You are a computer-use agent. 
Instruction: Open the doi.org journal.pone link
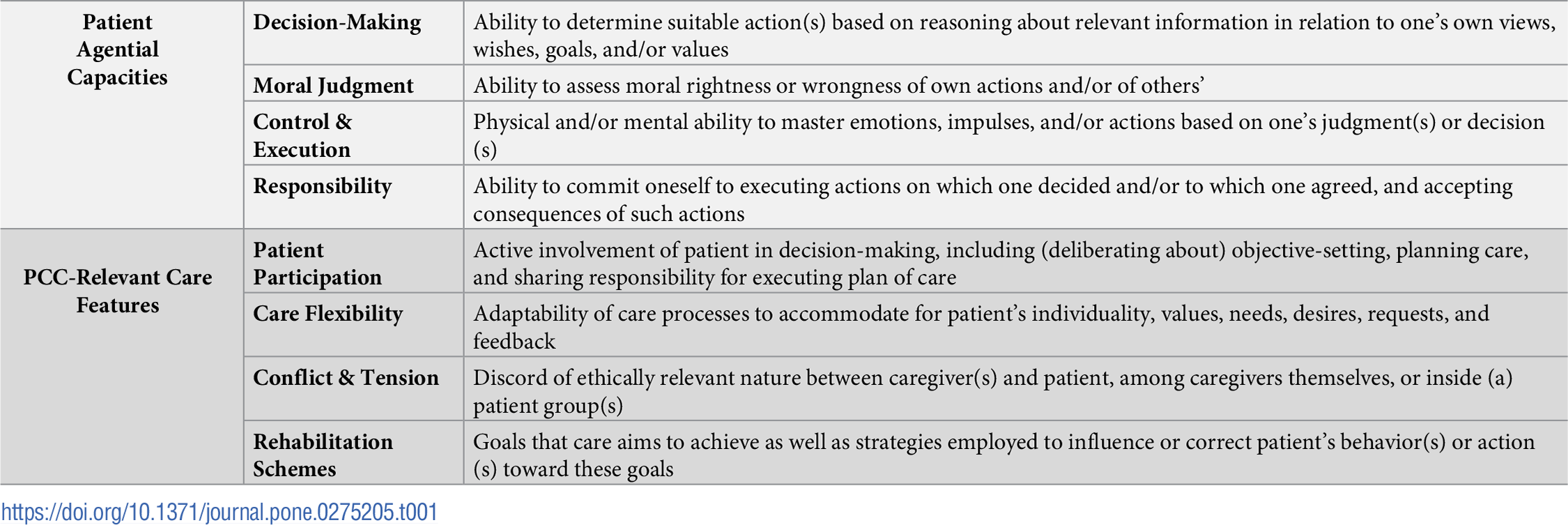[x=220, y=512]
